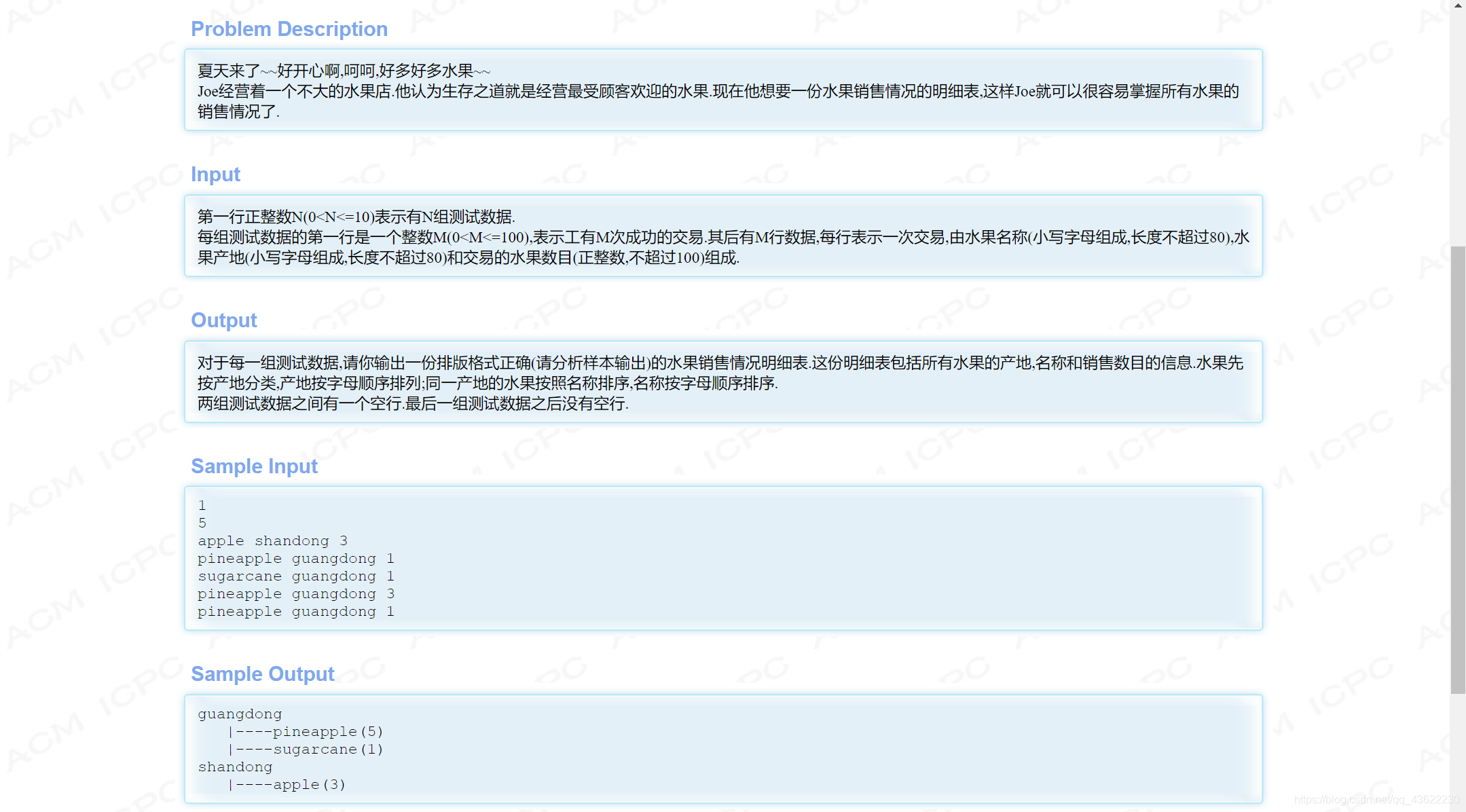Click the 'Sample Output' heading
This screenshot has width=1466, height=812.
click(x=262, y=674)
